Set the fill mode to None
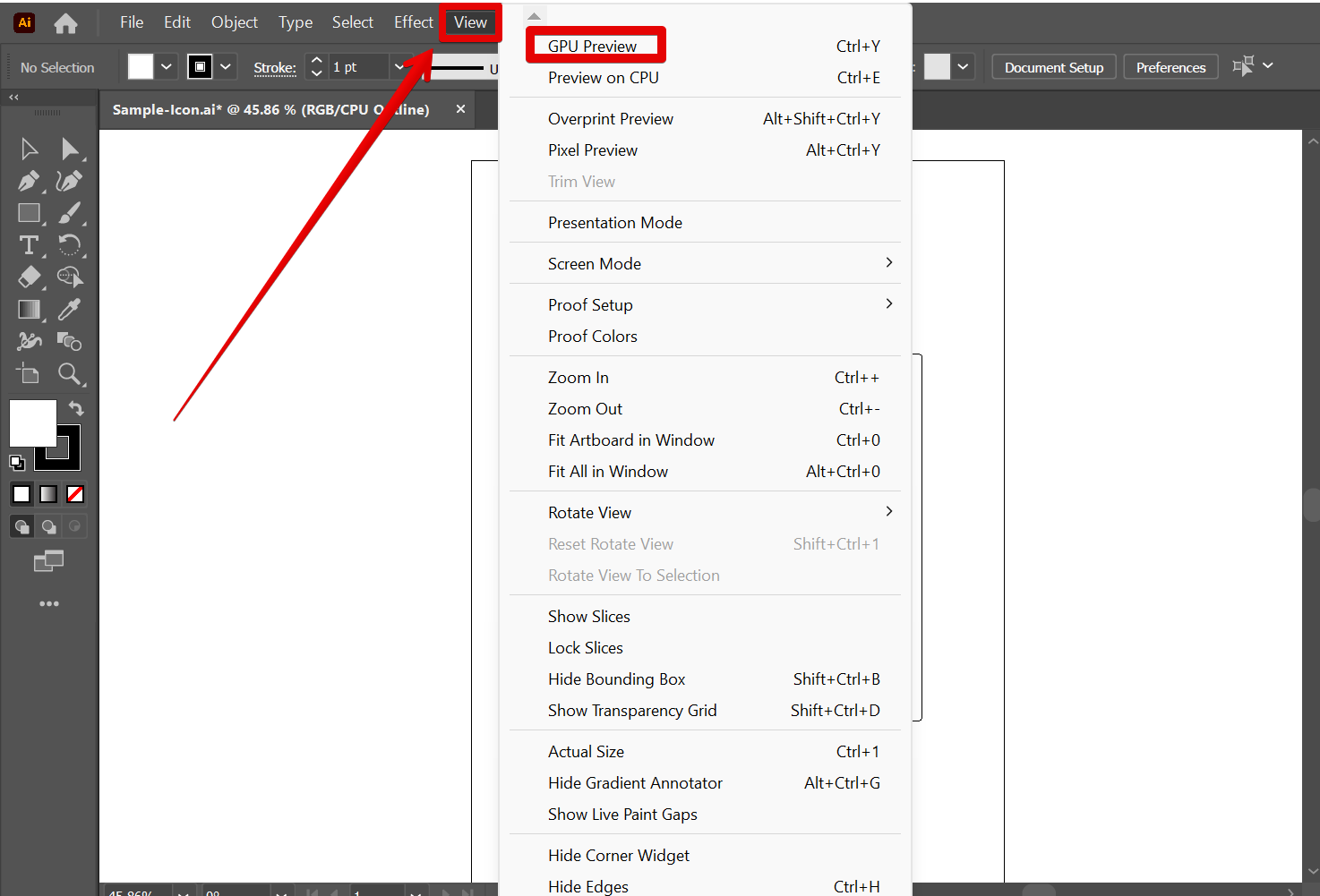The height and width of the screenshot is (896, 1320). click(75, 494)
